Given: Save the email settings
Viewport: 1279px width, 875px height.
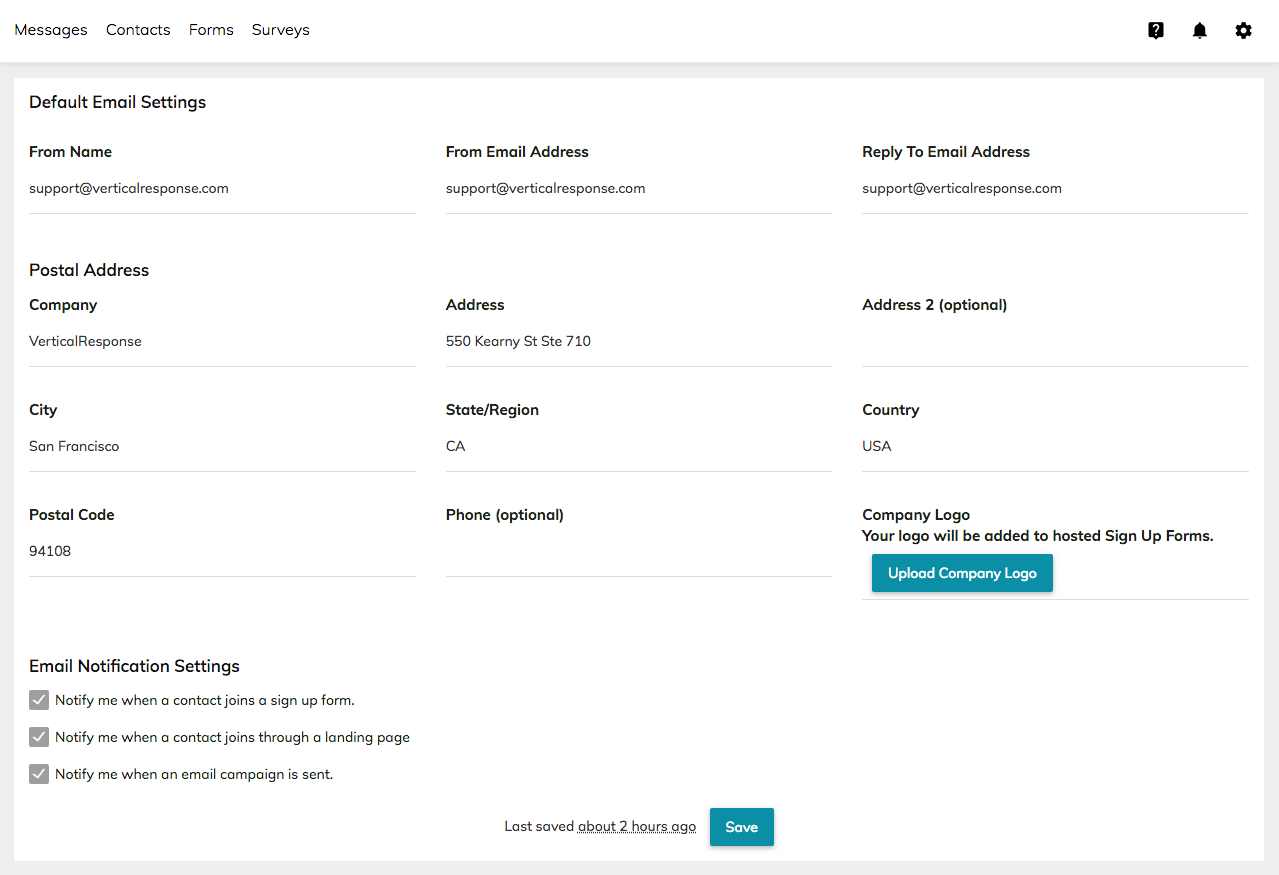Looking at the screenshot, I should coord(742,827).
